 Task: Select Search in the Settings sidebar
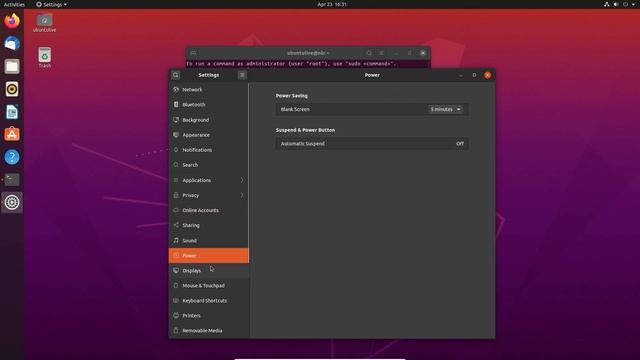click(x=209, y=165)
